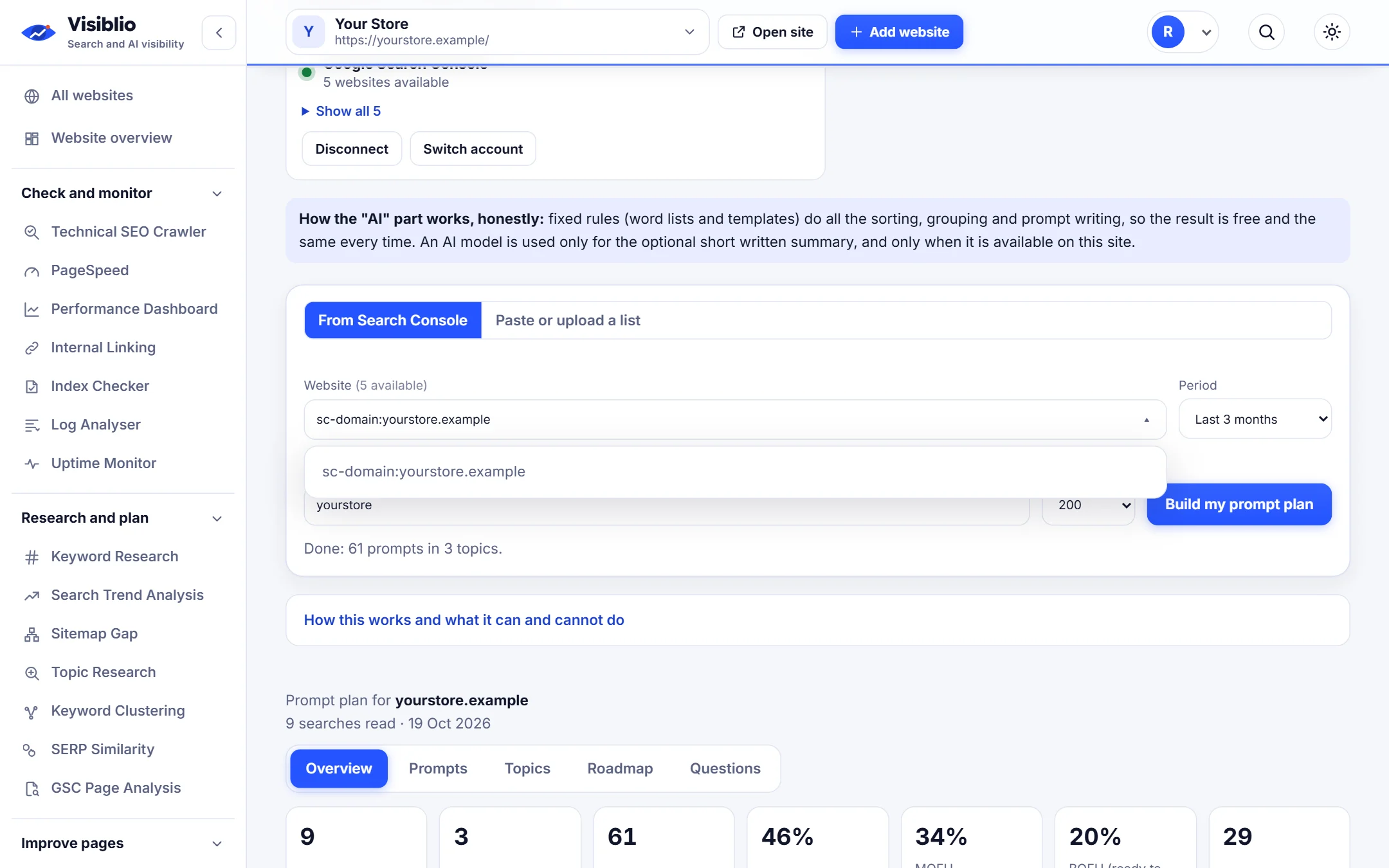Click the GSC Page Analysis icon

pos(32,788)
